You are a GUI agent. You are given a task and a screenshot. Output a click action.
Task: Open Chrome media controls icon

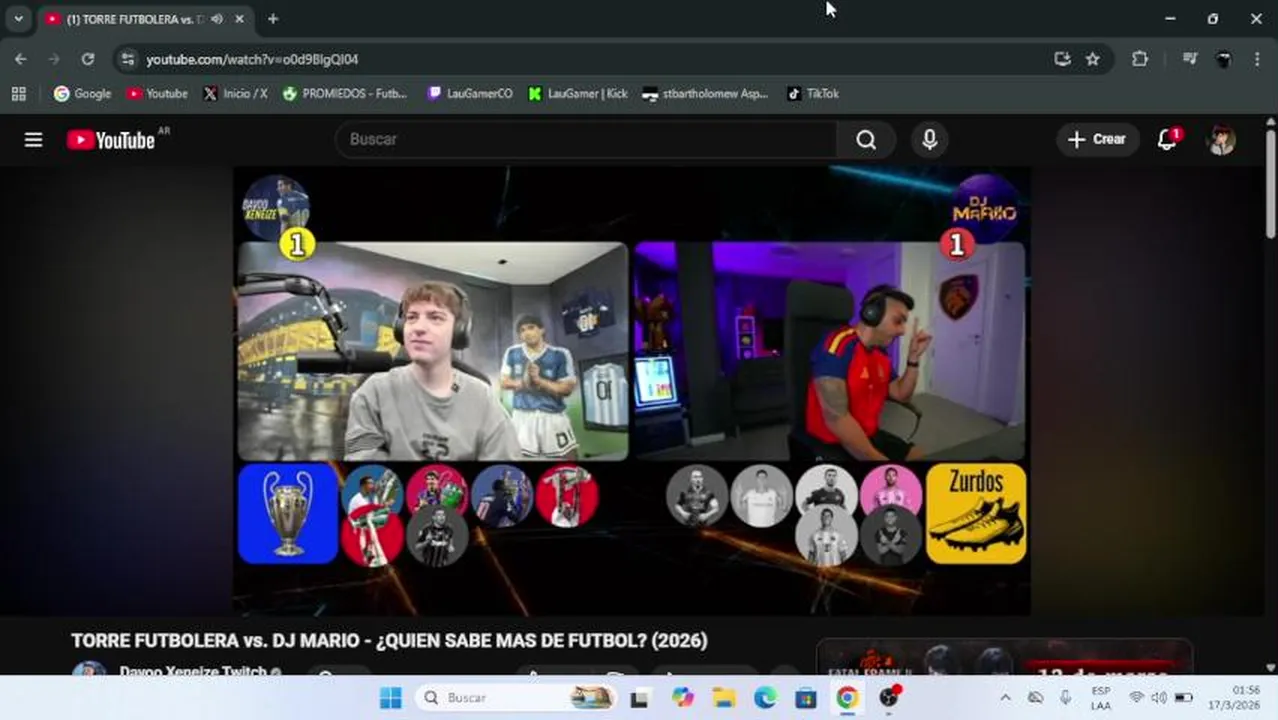pos(1189,59)
